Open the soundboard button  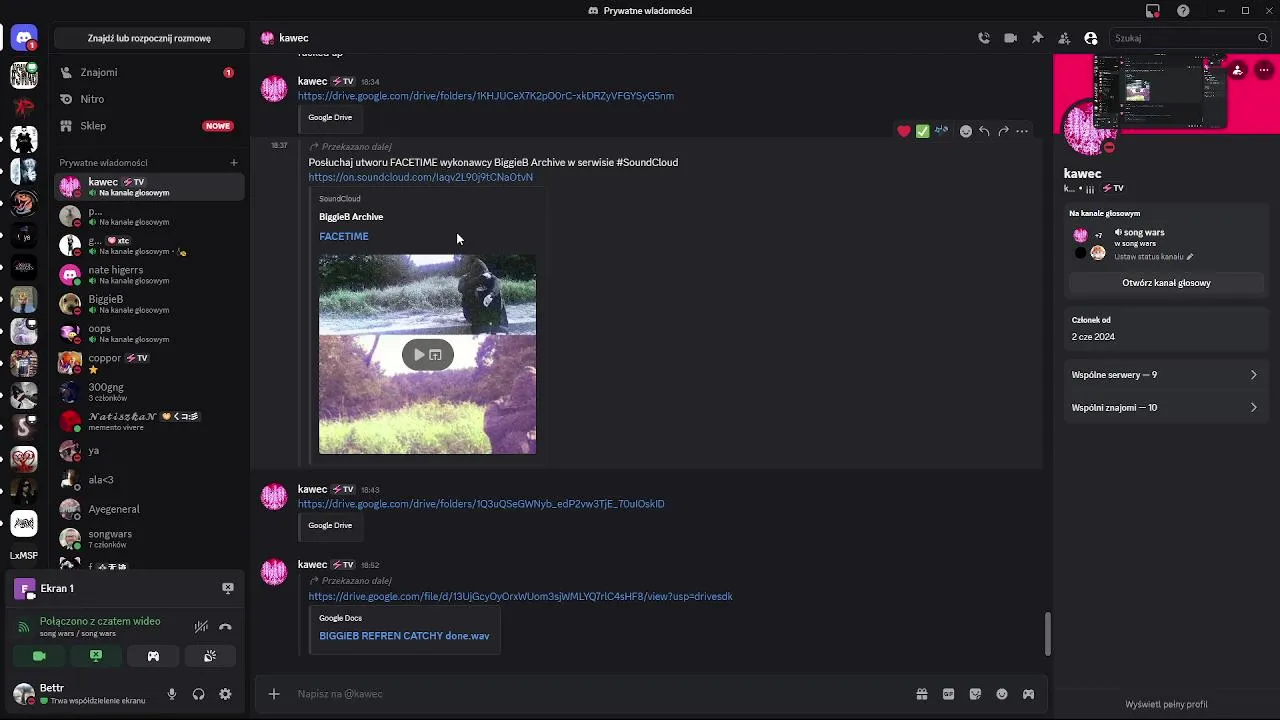coord(210,656)
